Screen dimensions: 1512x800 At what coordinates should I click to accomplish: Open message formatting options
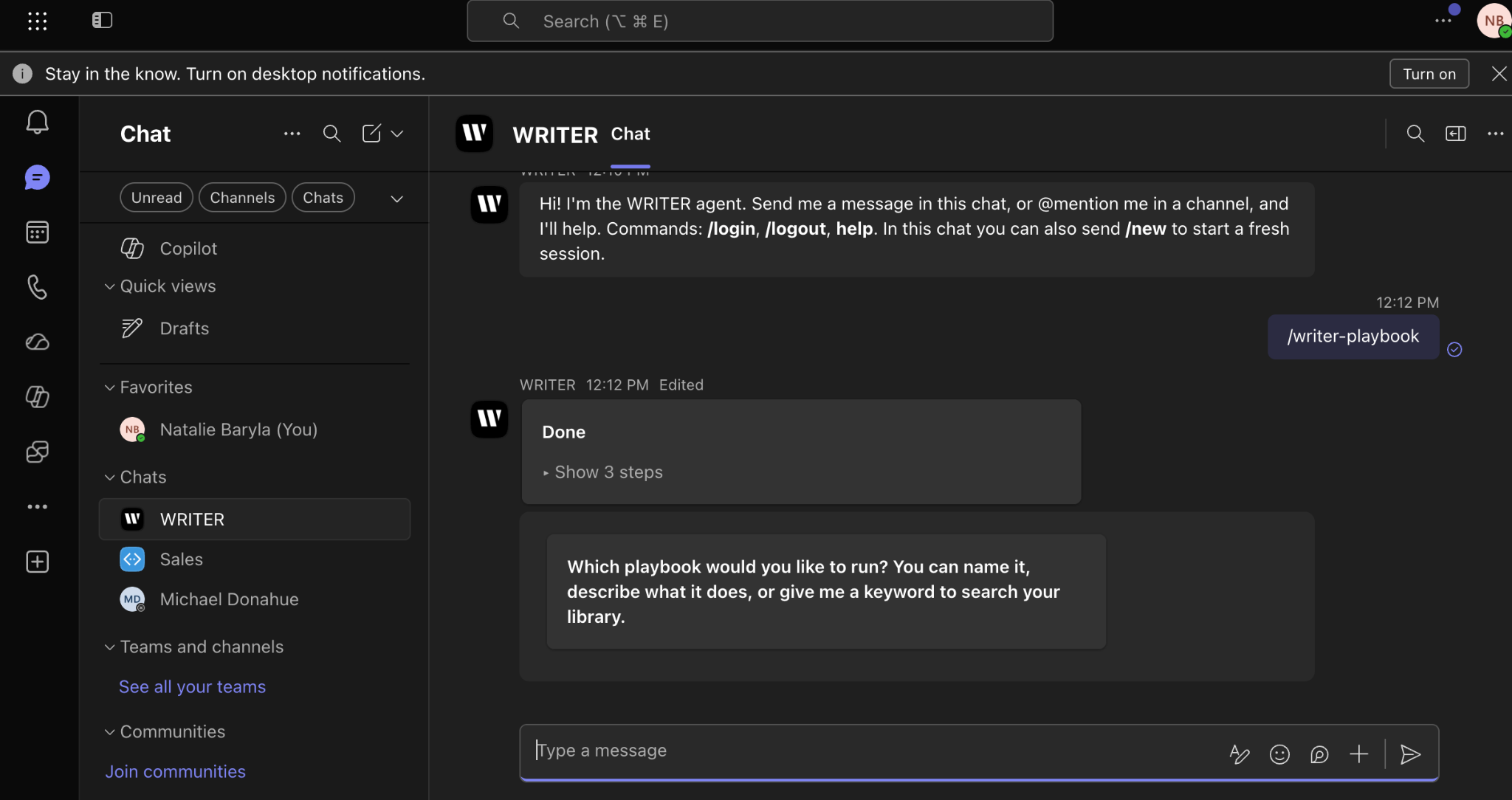tap(1240, 754)
